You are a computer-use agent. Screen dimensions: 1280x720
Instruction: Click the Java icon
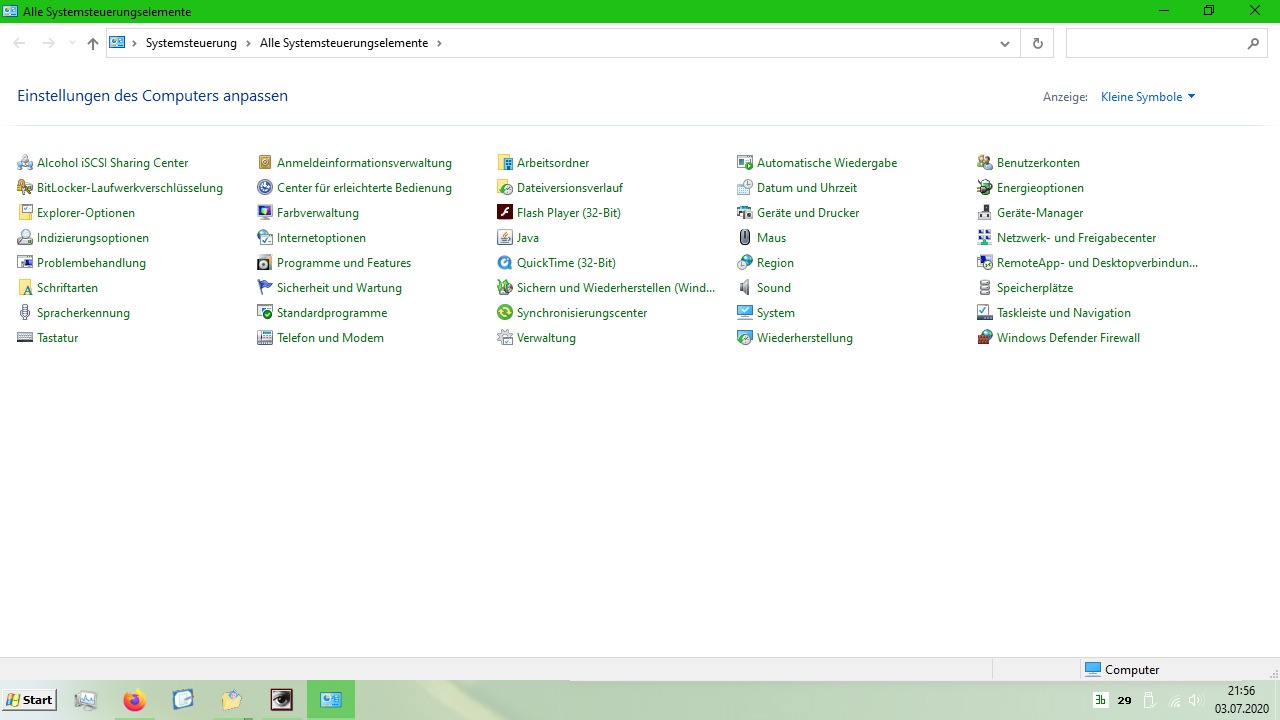[x=505, y=238]
